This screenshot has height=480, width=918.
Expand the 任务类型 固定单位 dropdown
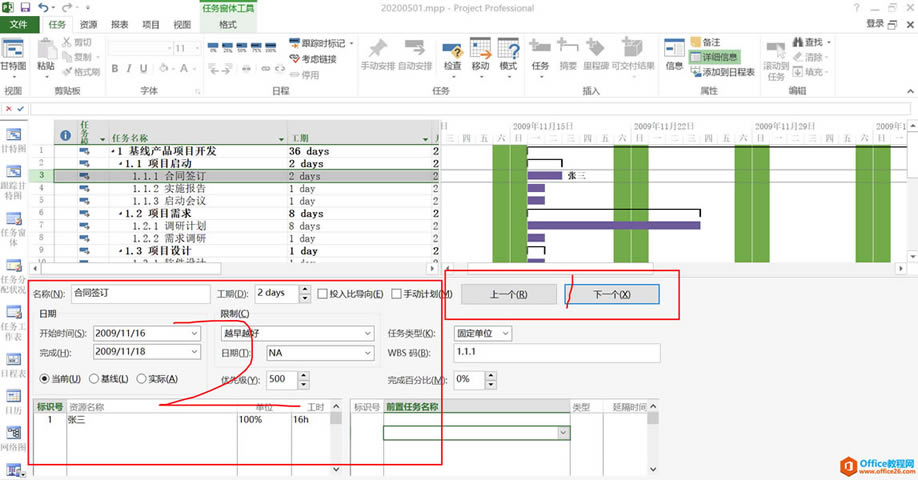528,332
